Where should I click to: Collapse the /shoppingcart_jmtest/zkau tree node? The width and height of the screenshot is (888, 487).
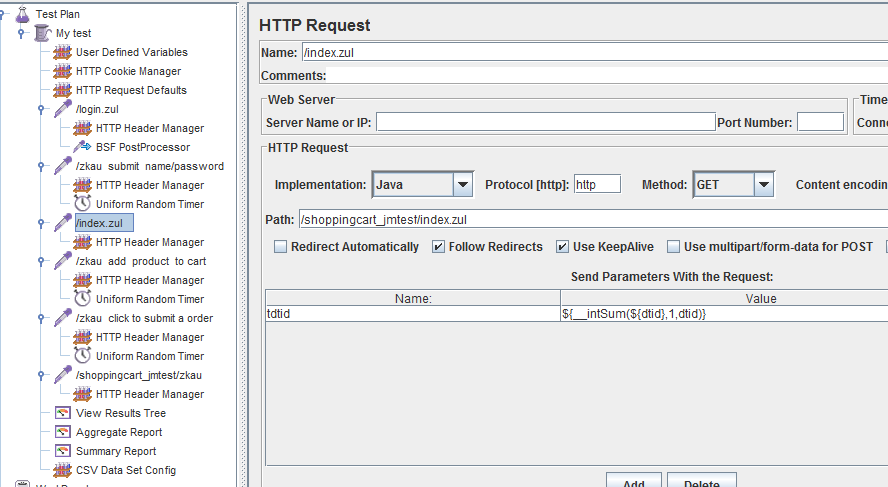[41, 375]
